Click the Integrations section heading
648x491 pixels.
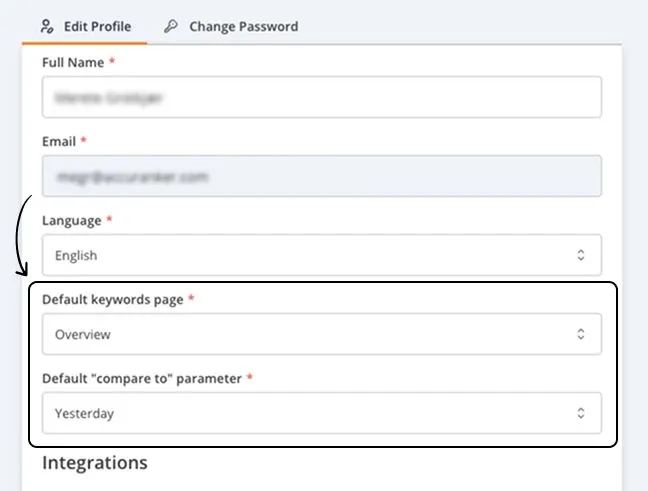[94, 462]
